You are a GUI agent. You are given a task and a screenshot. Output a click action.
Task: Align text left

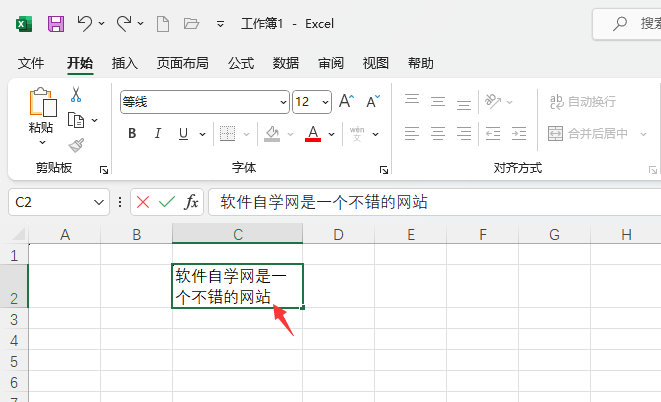click(x=412, y=134)
